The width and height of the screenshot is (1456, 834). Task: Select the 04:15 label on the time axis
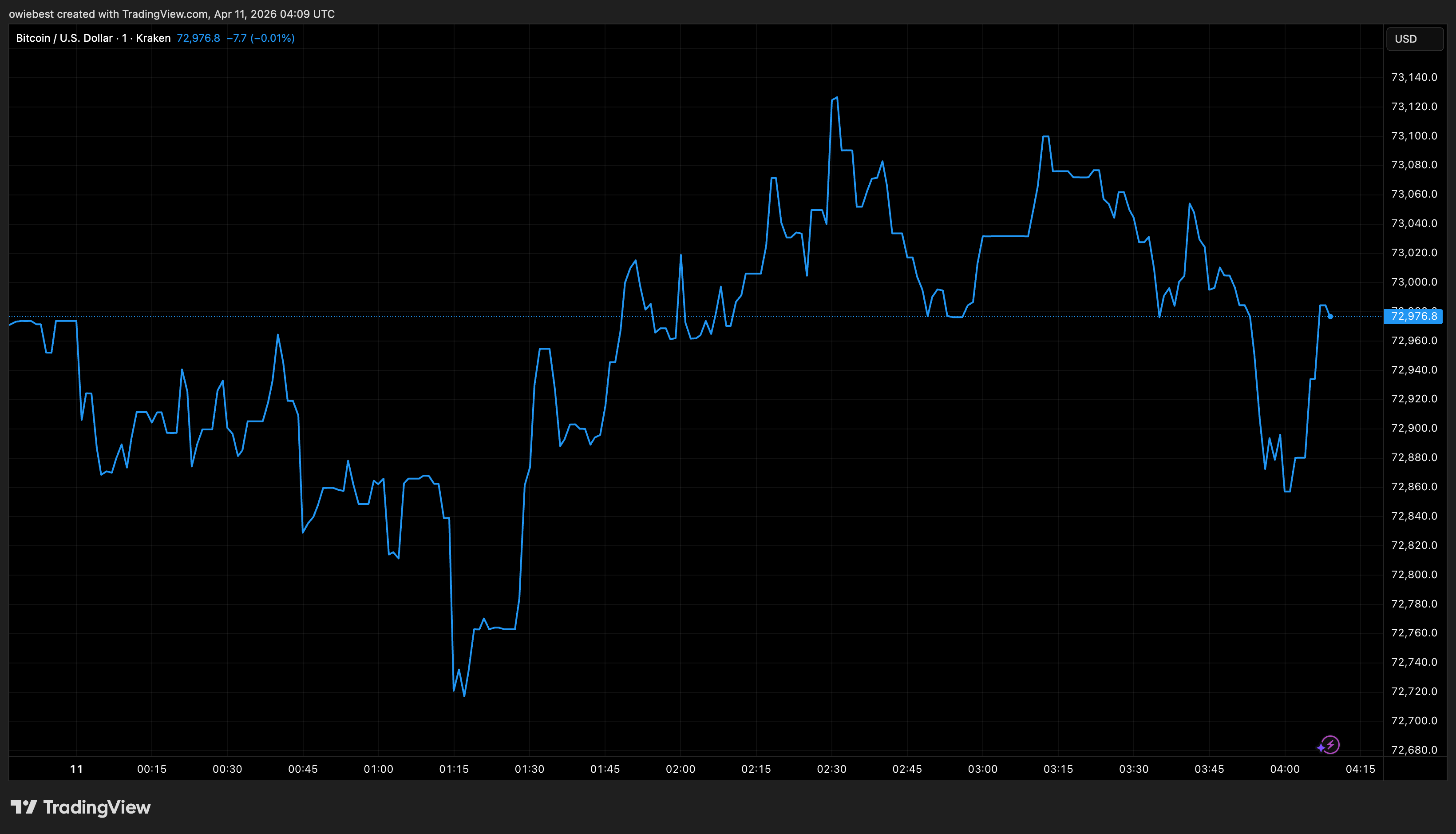[1361, 769]
